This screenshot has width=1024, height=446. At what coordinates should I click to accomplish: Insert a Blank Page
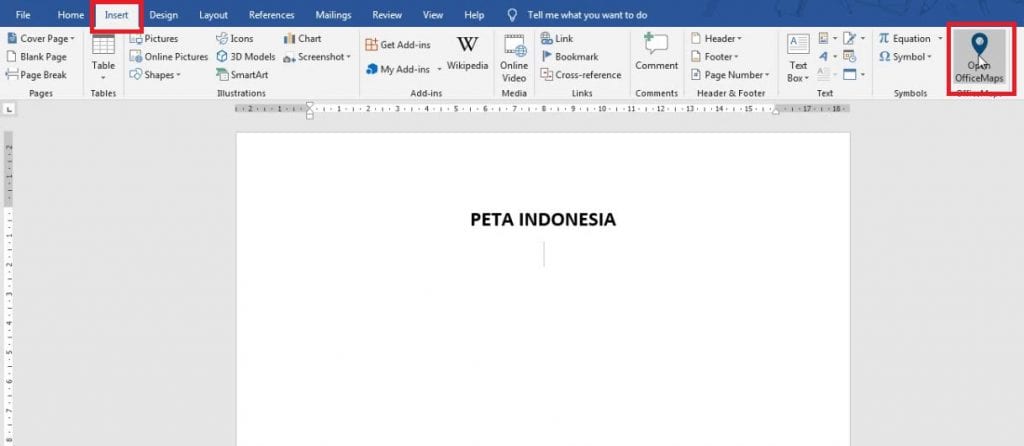pos(37,57)
